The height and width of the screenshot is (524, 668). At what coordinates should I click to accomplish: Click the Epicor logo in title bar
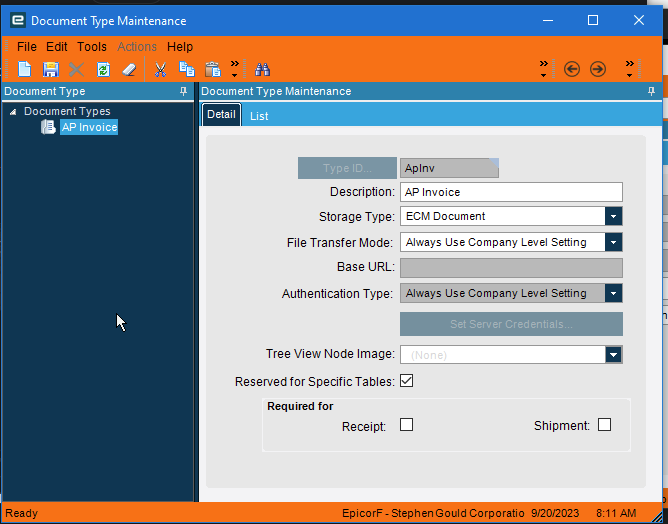pyautogui.click(x=18, y=20)
